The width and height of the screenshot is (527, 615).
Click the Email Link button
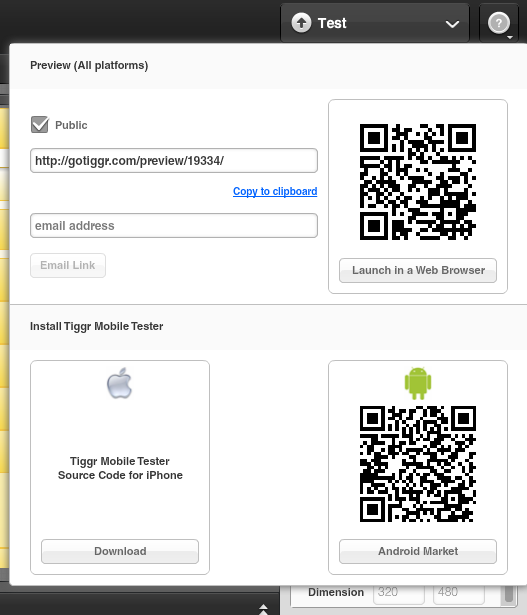(x=68, y=266)
